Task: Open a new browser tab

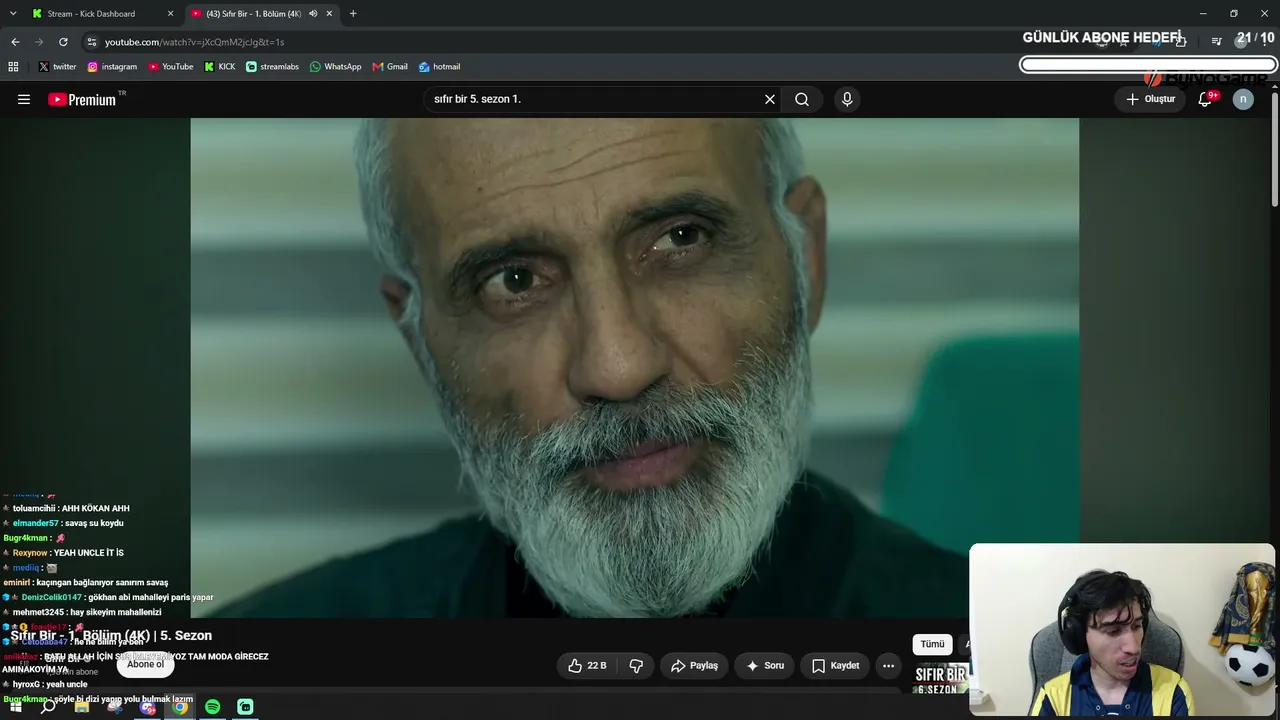Action: (x=353, y=14)
